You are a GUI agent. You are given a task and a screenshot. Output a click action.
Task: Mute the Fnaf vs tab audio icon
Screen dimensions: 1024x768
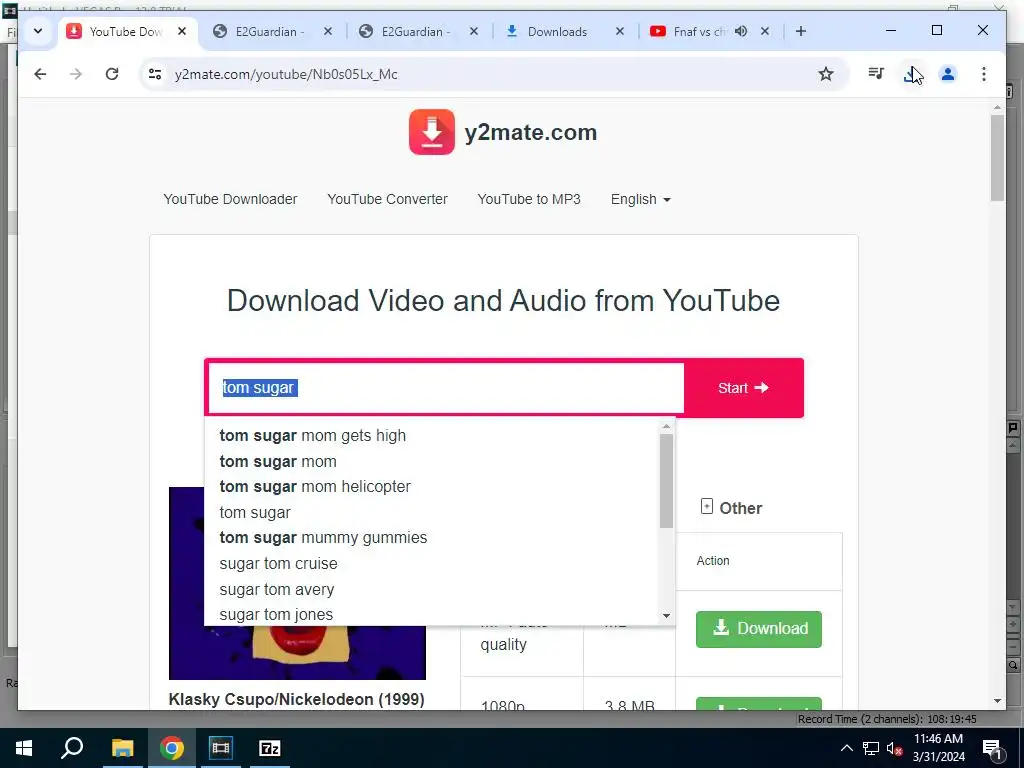741,31
